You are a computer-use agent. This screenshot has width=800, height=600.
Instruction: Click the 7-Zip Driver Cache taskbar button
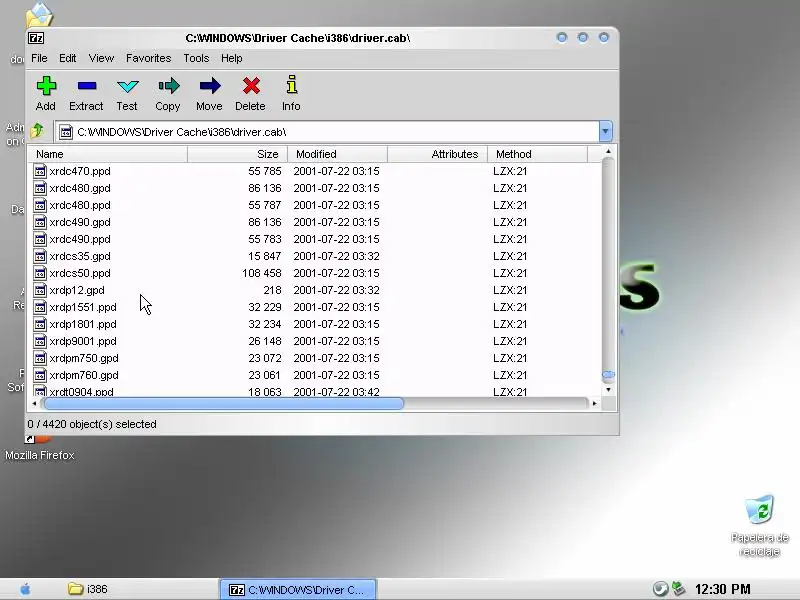click(298, 590)
